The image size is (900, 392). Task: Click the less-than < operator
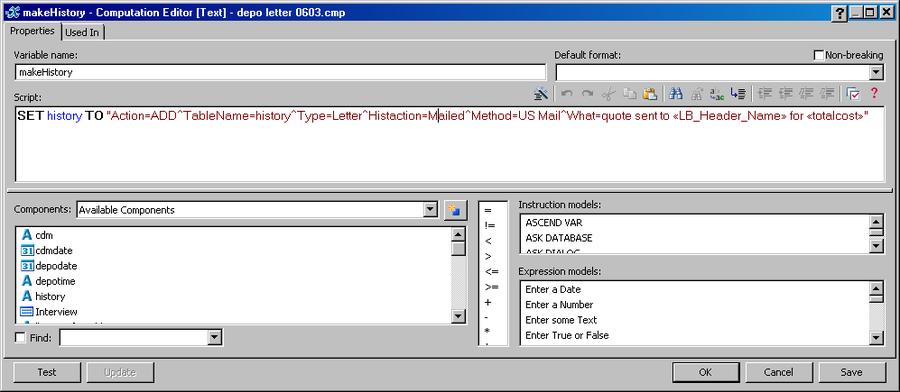488,241
